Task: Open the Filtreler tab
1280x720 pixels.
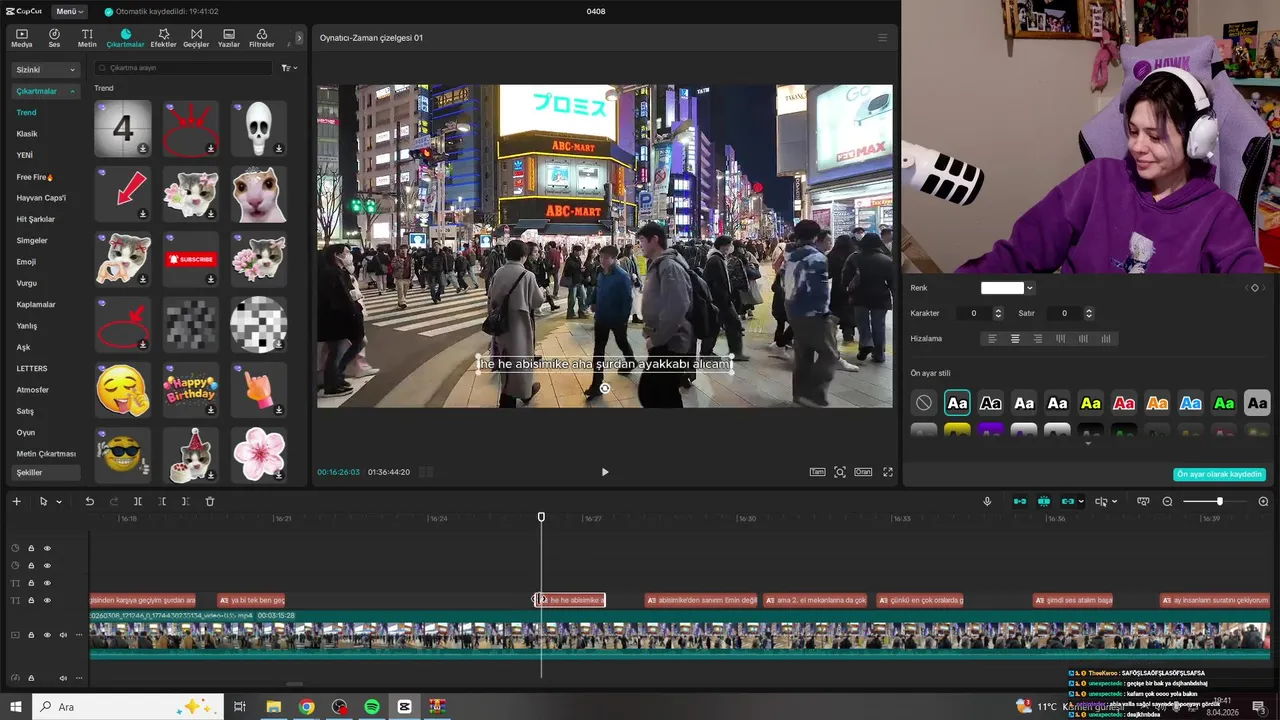Action: pos(261,38)
